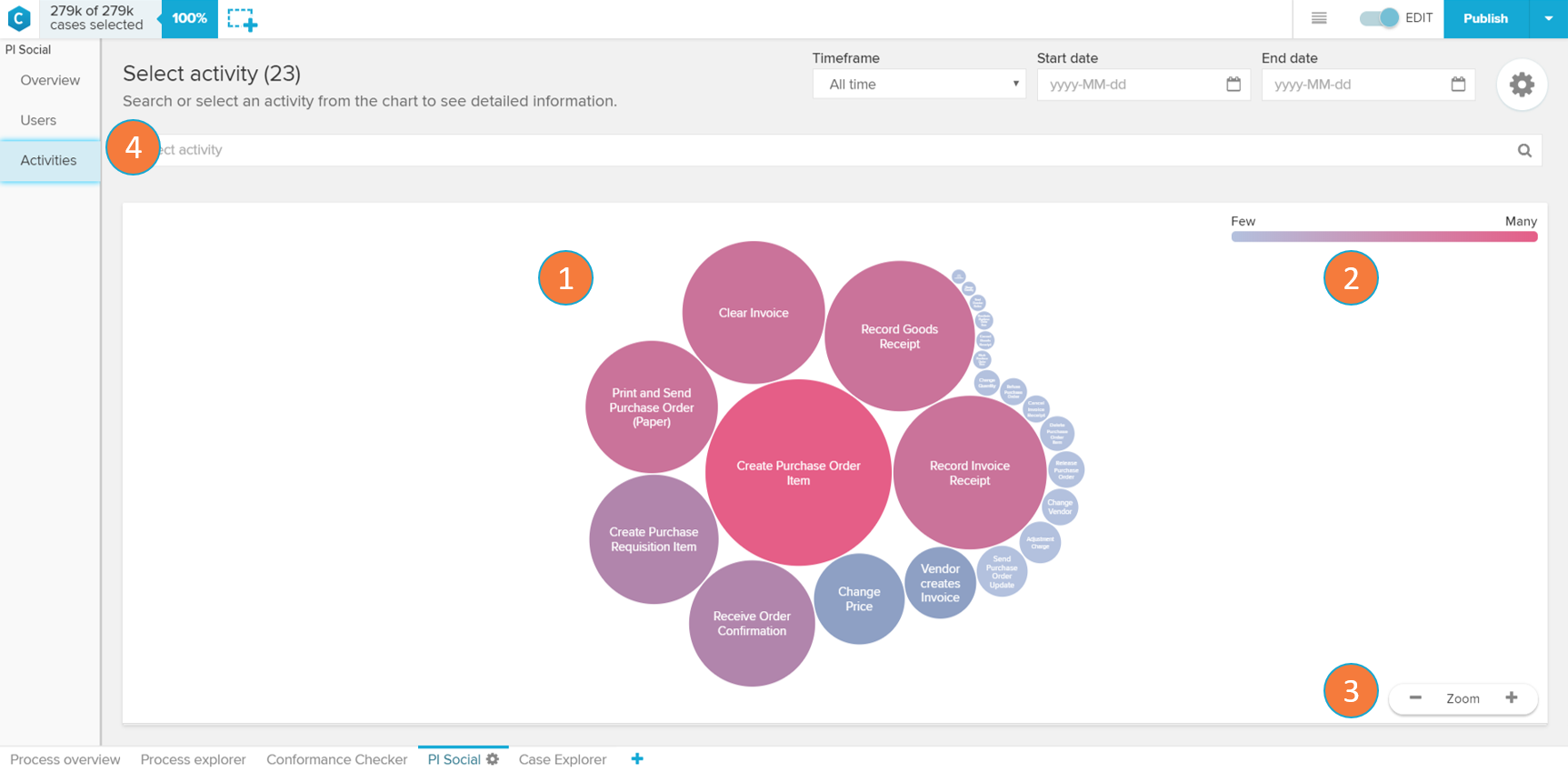Expand the Publish dropdown arrow
The width and height of the screenshot is (1568, 772).
pos(1549,18)
